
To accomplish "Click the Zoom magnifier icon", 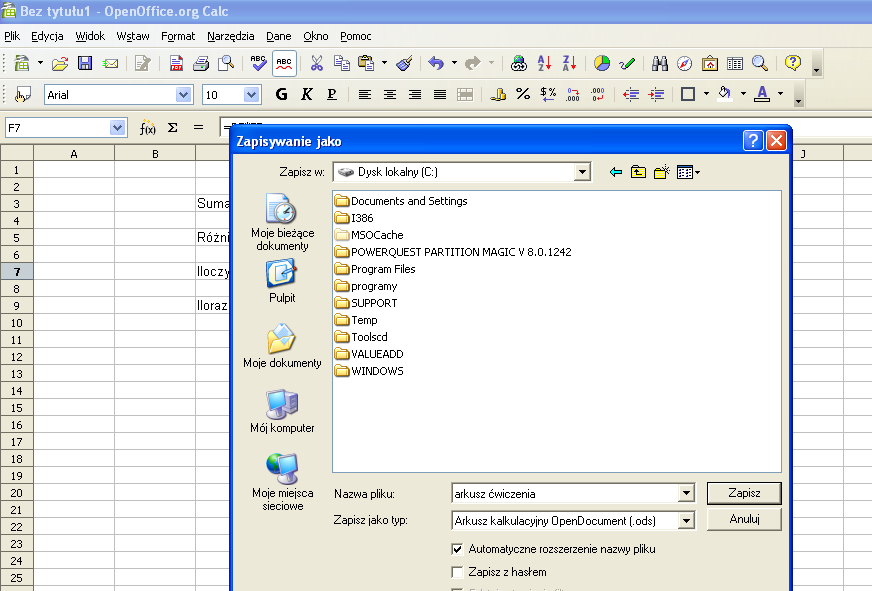I will (x=760, y=63).
